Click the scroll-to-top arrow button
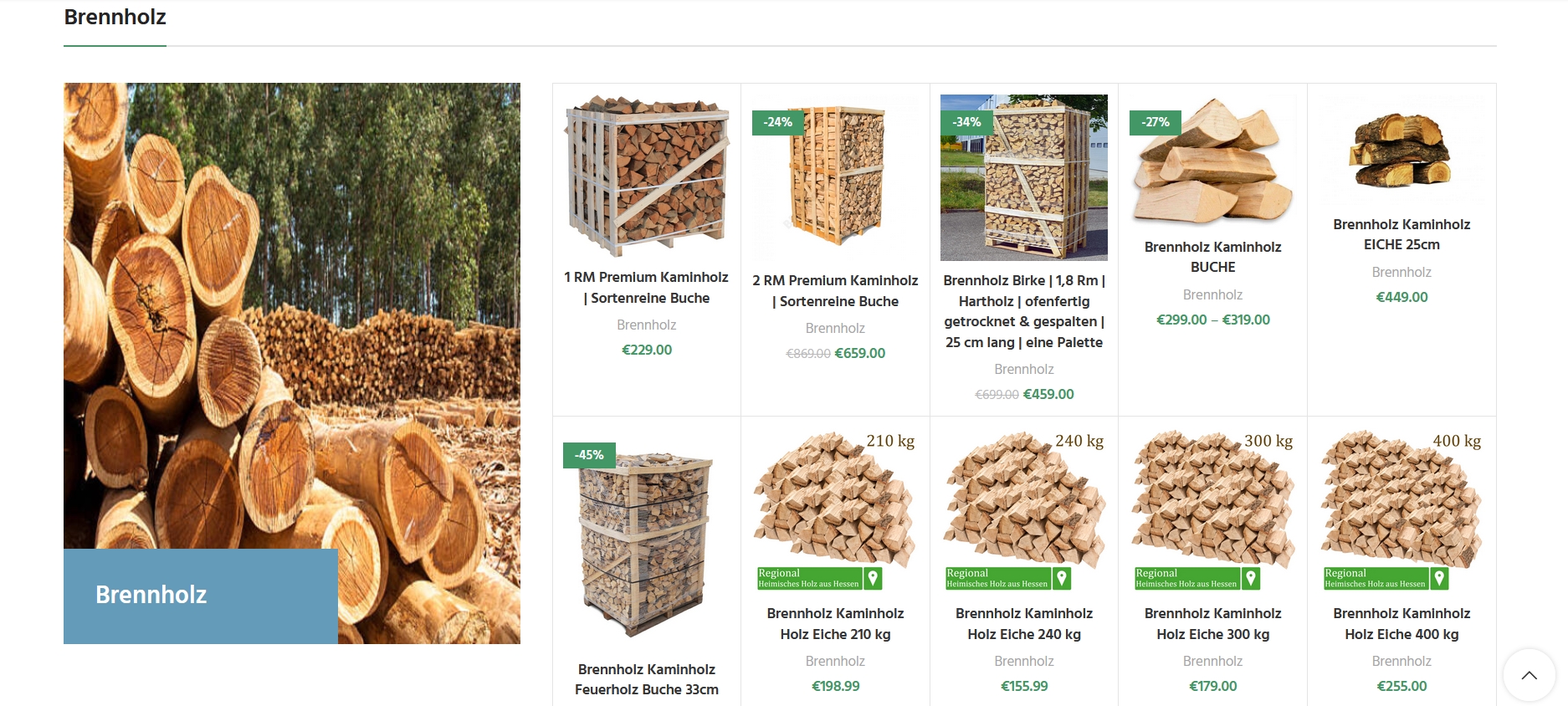Viewport: 1568px width, 706px height. (1529, 675)
